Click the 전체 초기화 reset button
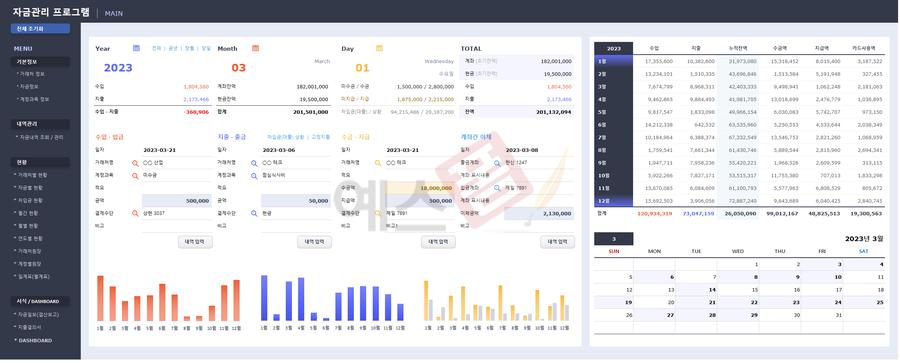Screen dimensions: 900x363 pyautogui.click(x=40, y=29)
